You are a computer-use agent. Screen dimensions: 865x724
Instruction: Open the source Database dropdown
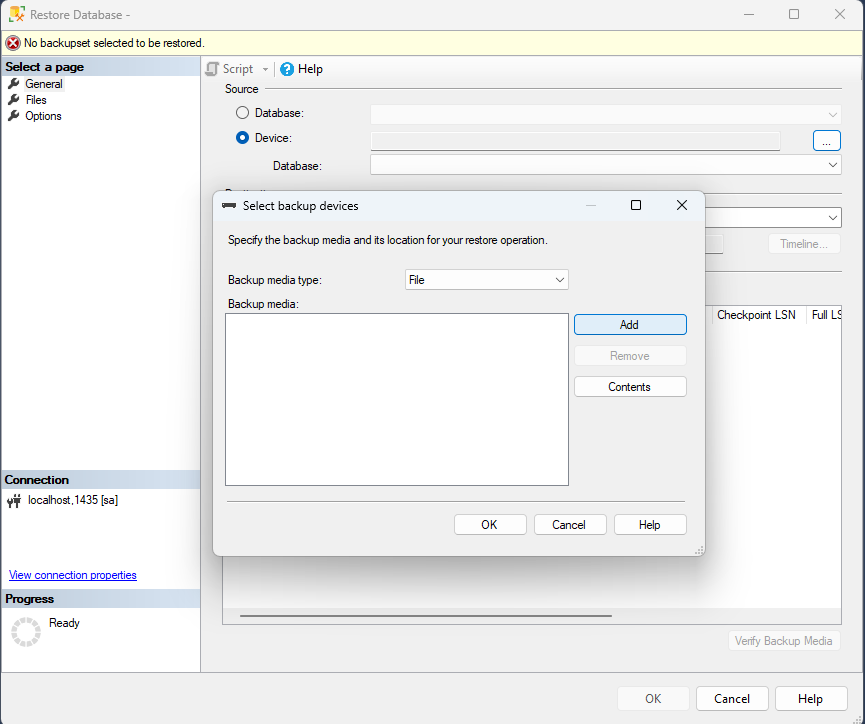point(833,113)
